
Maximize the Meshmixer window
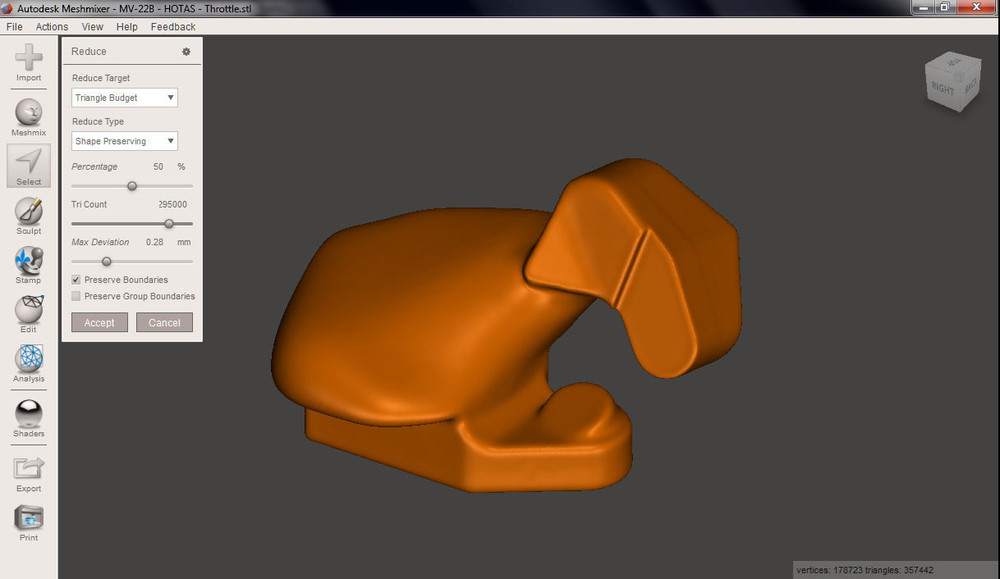pos(945,8)
